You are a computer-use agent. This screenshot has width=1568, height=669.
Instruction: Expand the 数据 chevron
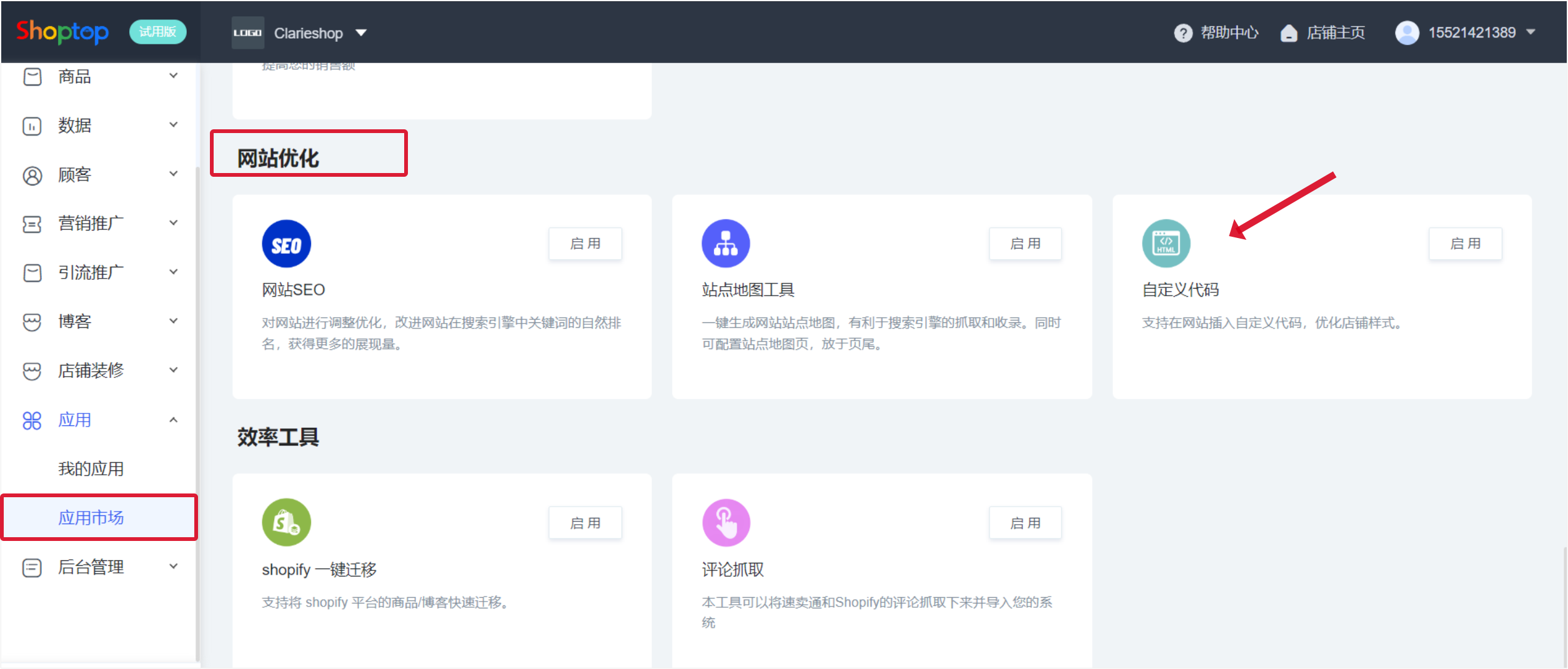pyautogui.click(x=174, y=124)
